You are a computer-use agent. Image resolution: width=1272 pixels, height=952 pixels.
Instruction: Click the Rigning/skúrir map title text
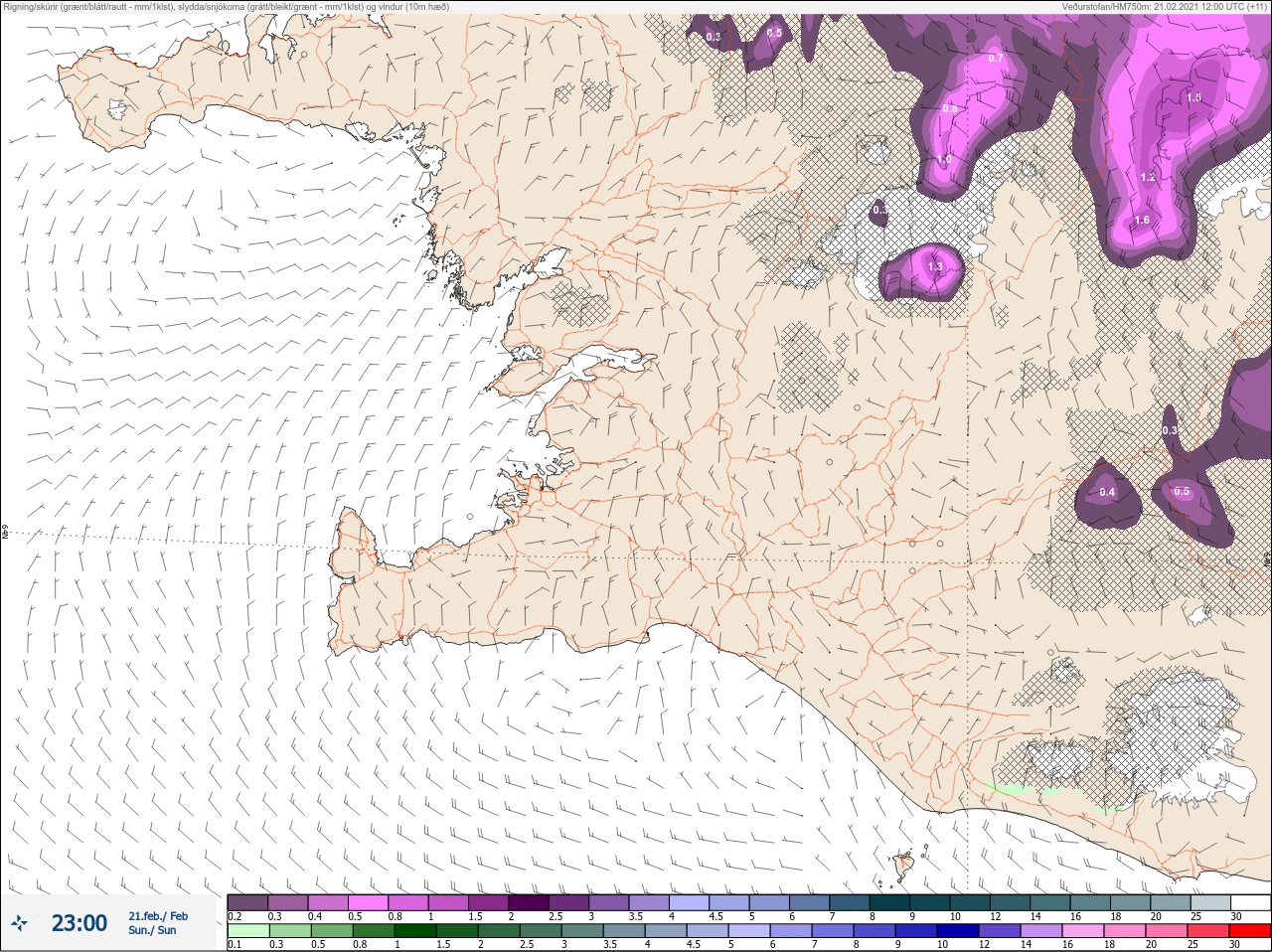click(x=226, y=7)
